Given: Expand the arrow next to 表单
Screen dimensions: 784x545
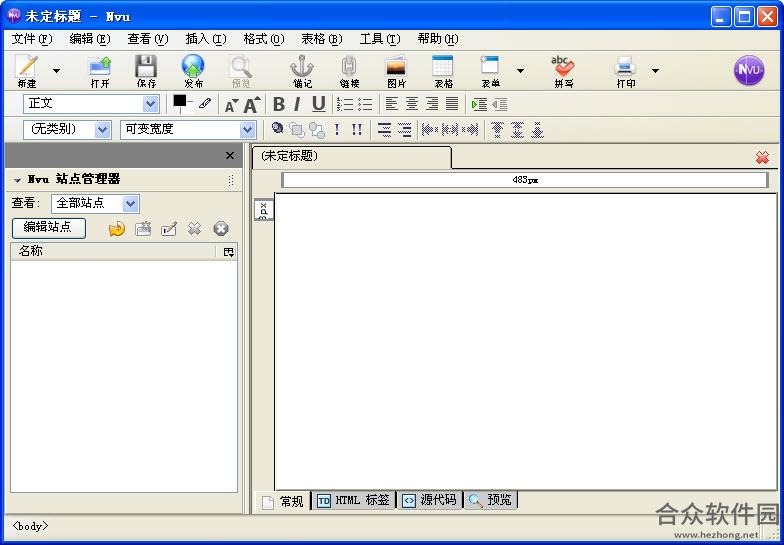Looking at the screenshot, I should (x=520, y=70).
